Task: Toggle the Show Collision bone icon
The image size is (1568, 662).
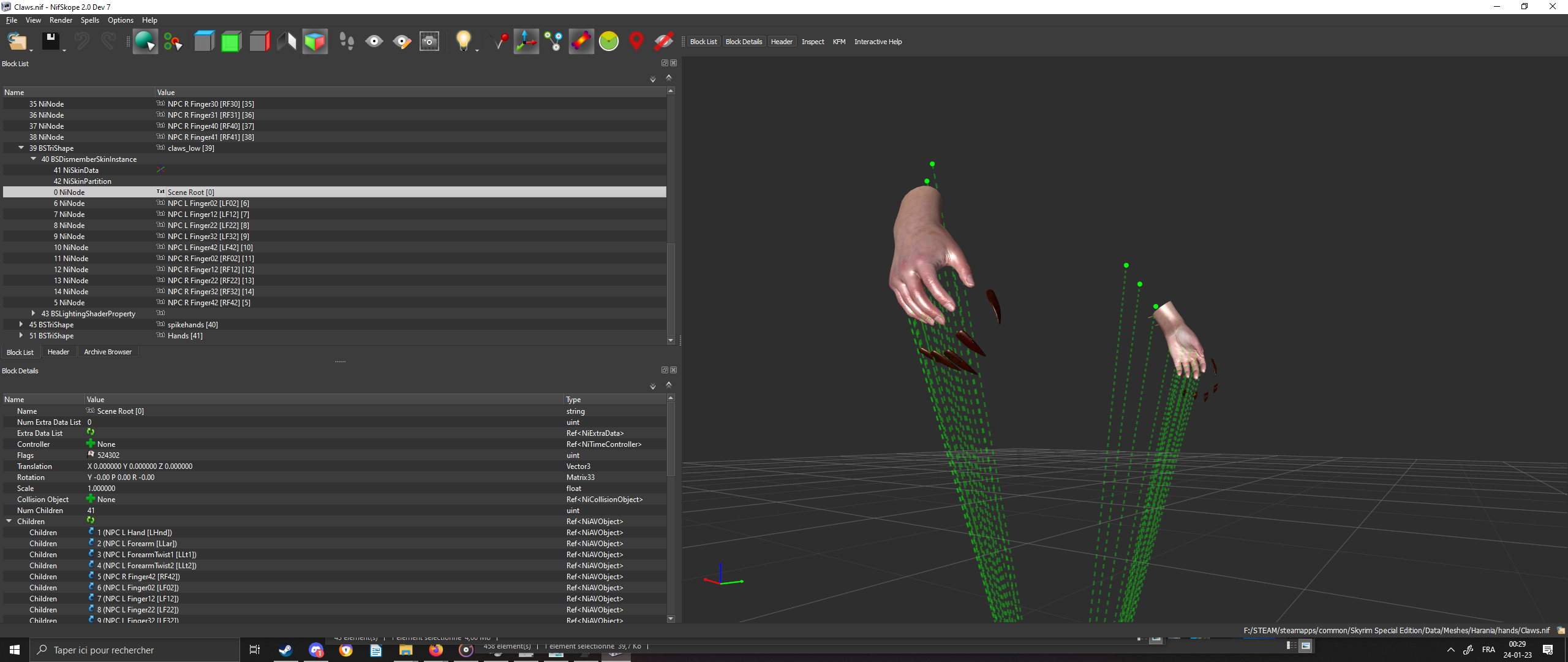Action: [581, 42]
